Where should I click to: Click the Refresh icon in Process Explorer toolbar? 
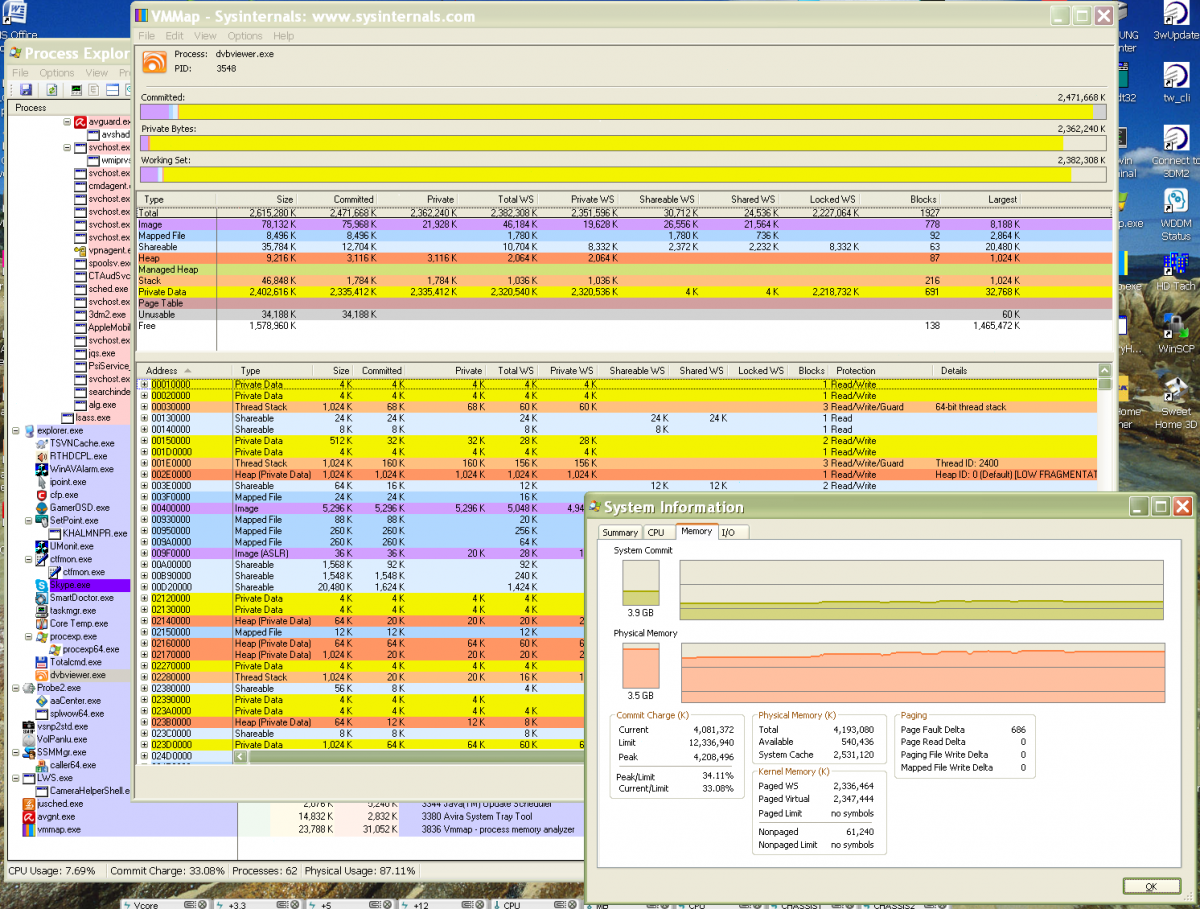click(52, 90)
